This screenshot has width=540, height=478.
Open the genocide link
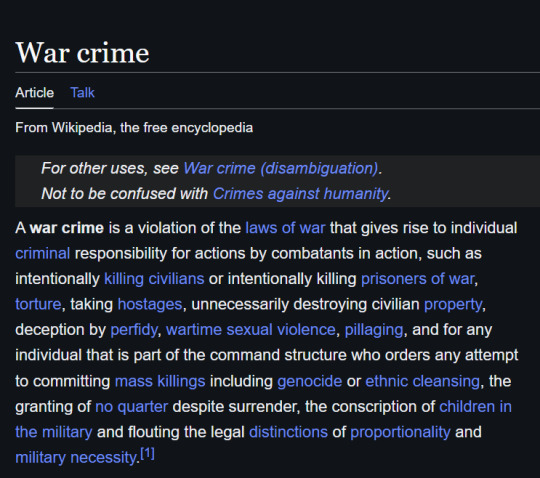(x=310, y=381)
